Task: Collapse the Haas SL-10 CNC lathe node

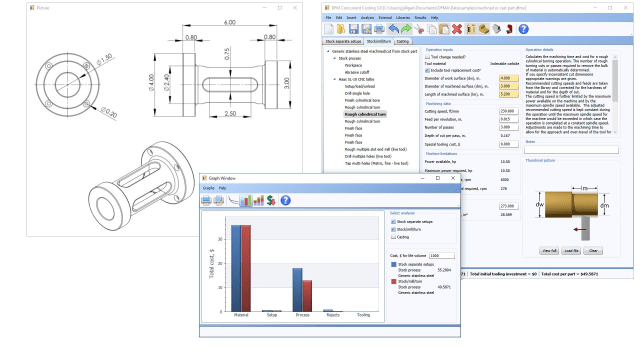Action: coord(335,79)
